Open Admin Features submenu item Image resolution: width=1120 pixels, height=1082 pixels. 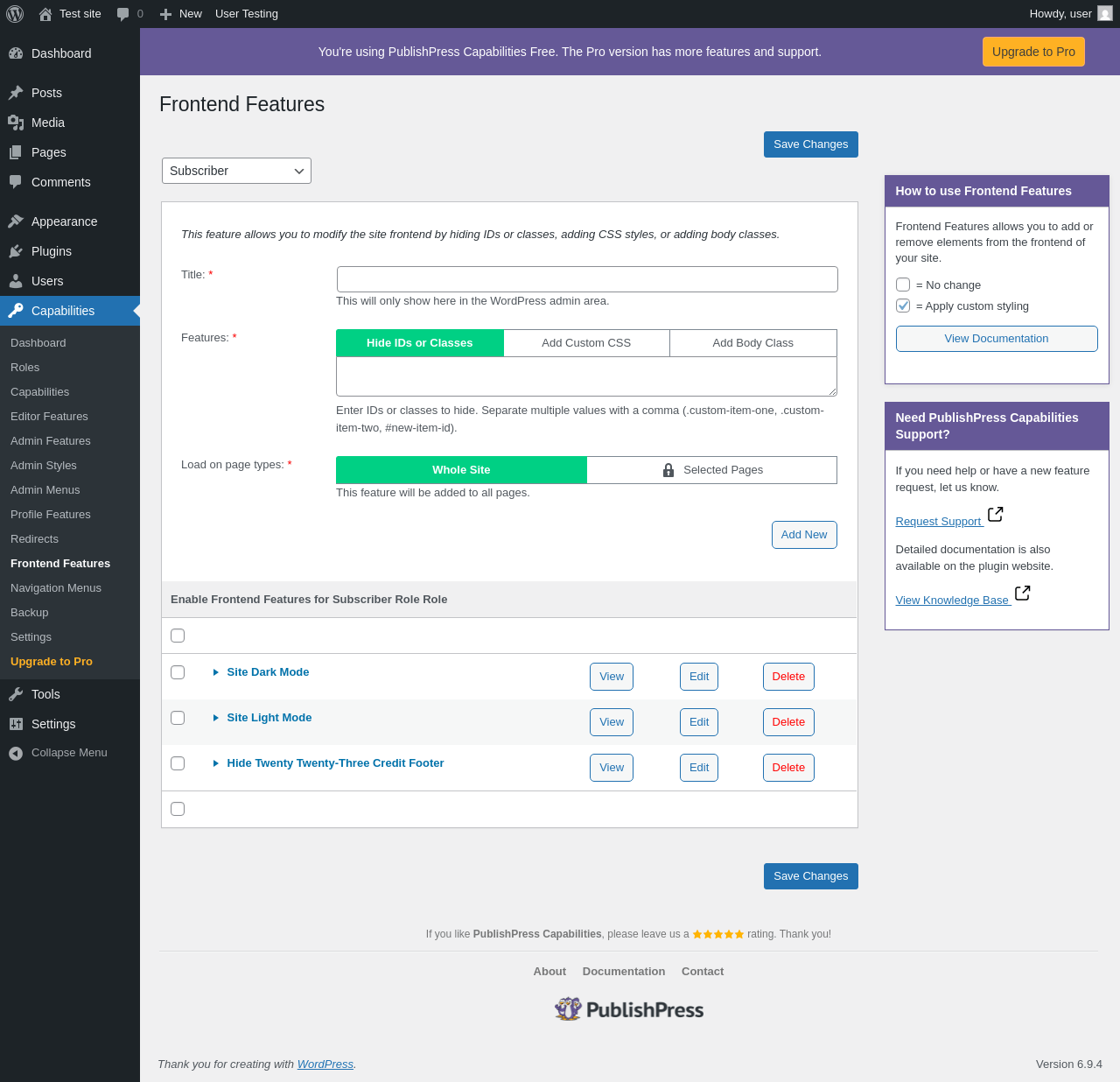(x=51, y=441)
